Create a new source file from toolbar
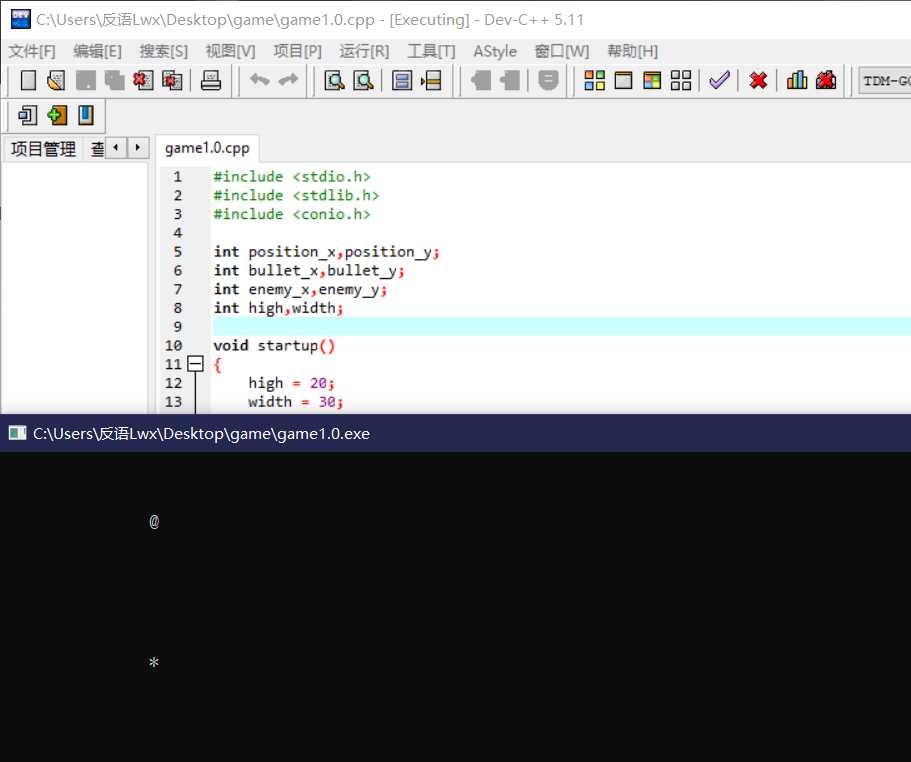This screenshot has width=911, height=762. pyautogui.click(x=28, y=80)
